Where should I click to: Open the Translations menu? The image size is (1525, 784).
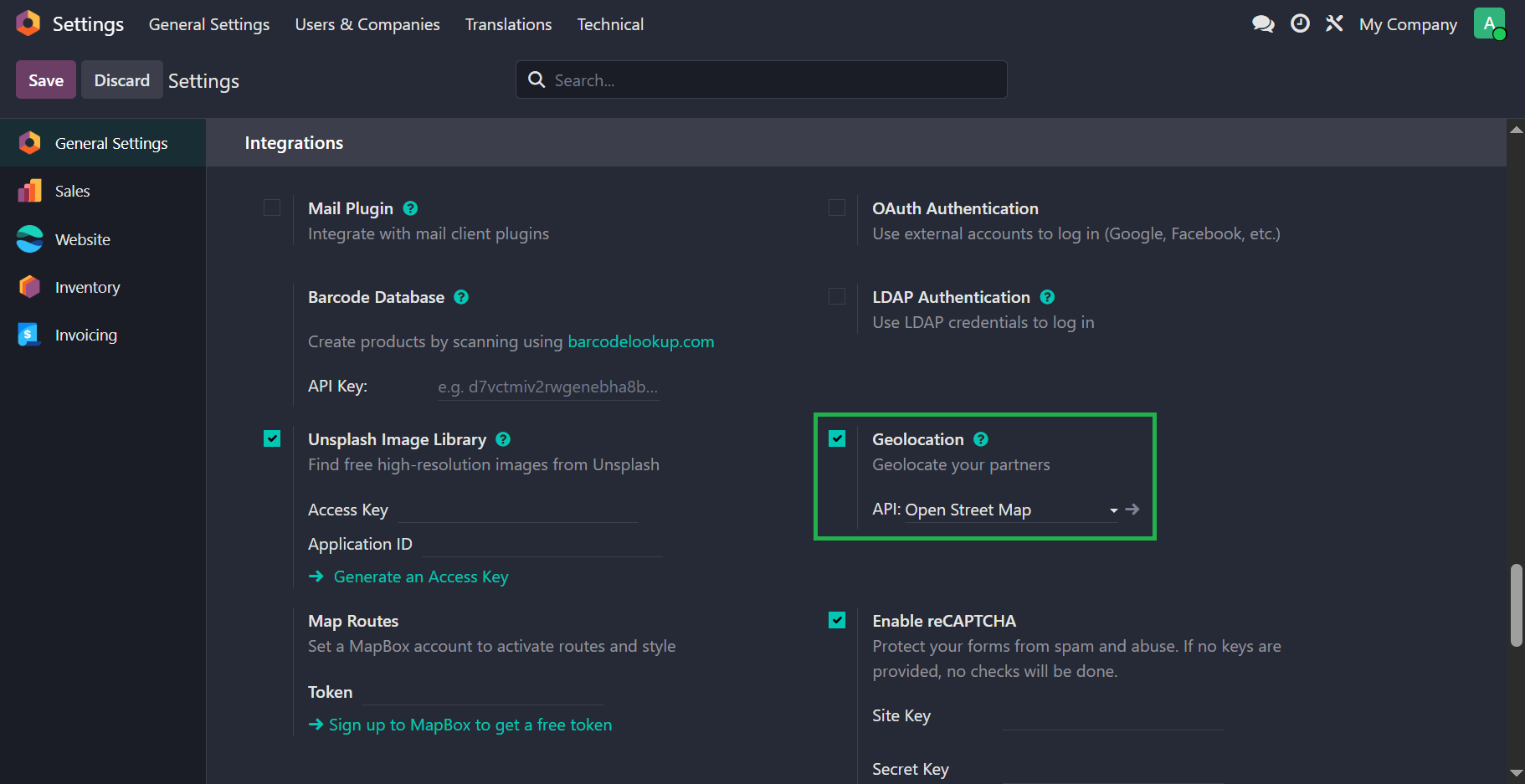tap(508, 24)
